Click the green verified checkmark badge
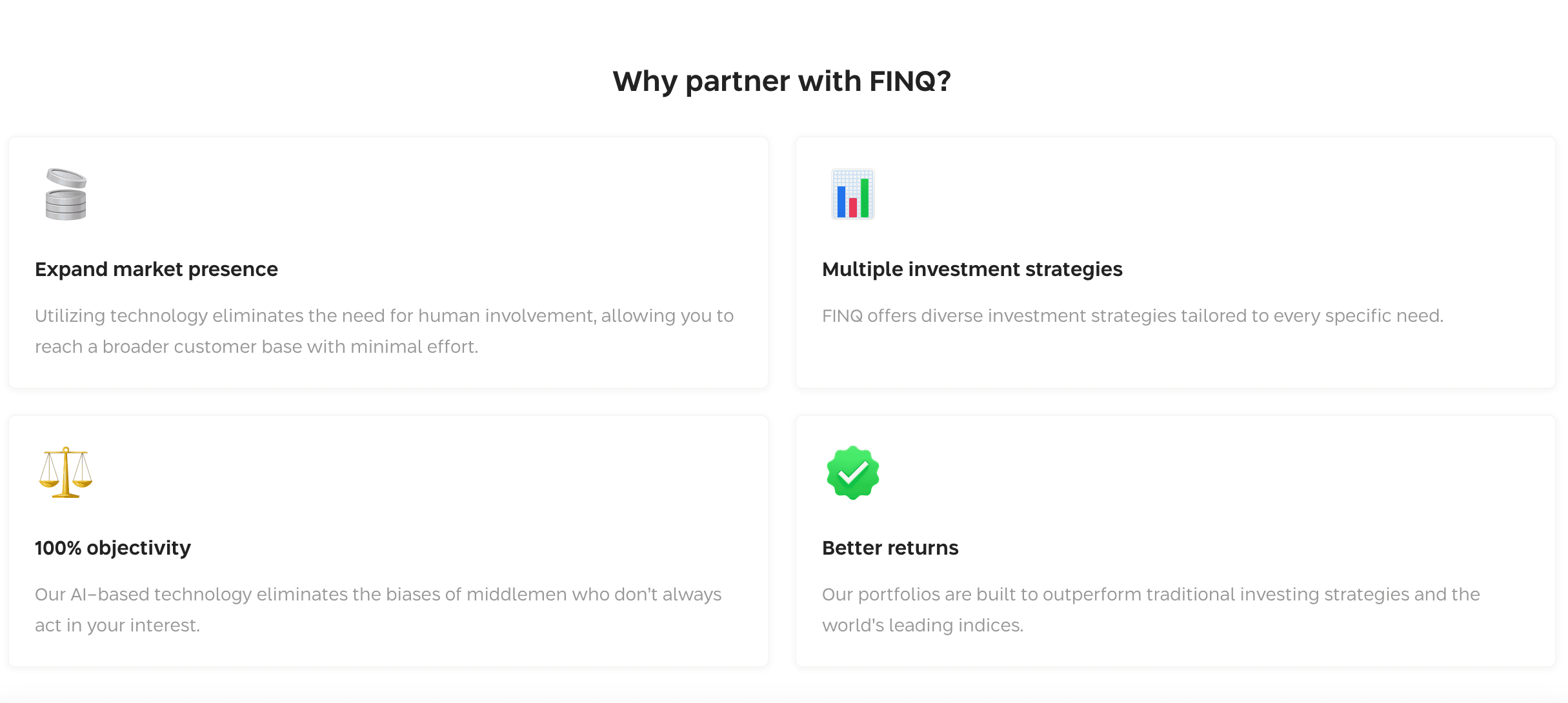Viewport: 1568px width, 703px height. click(x=852, y=473)
